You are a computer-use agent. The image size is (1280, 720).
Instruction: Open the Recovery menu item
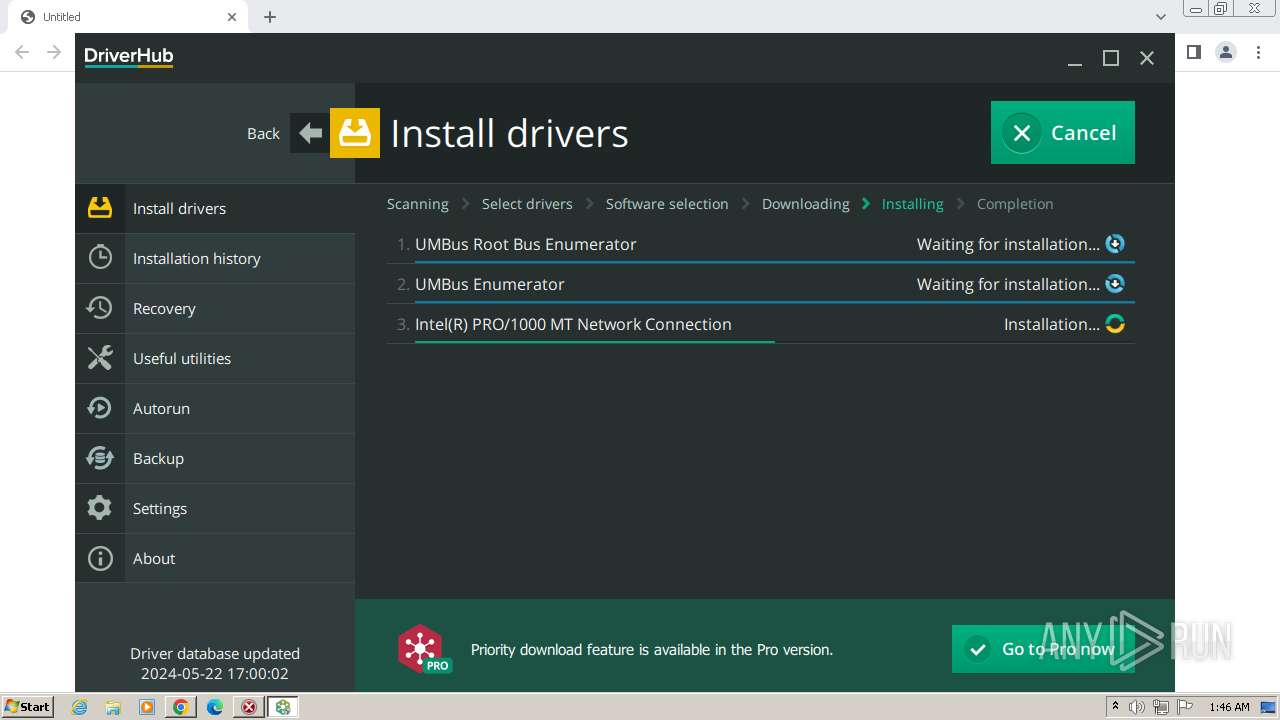tap(215, 308)
